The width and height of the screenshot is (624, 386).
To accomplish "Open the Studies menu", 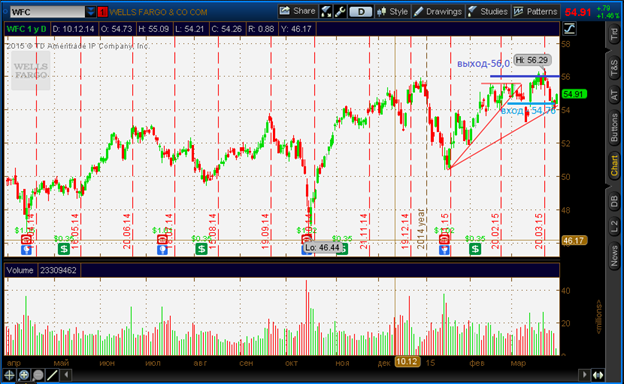I will point(488,12).
